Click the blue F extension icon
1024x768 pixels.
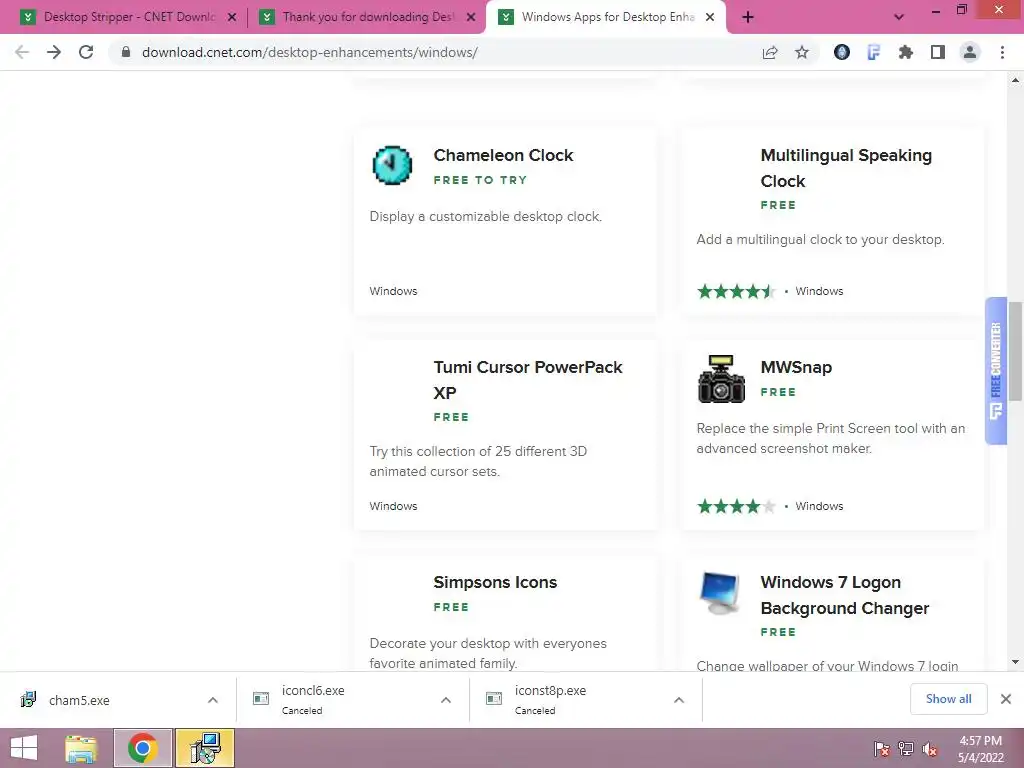[873, 52]
